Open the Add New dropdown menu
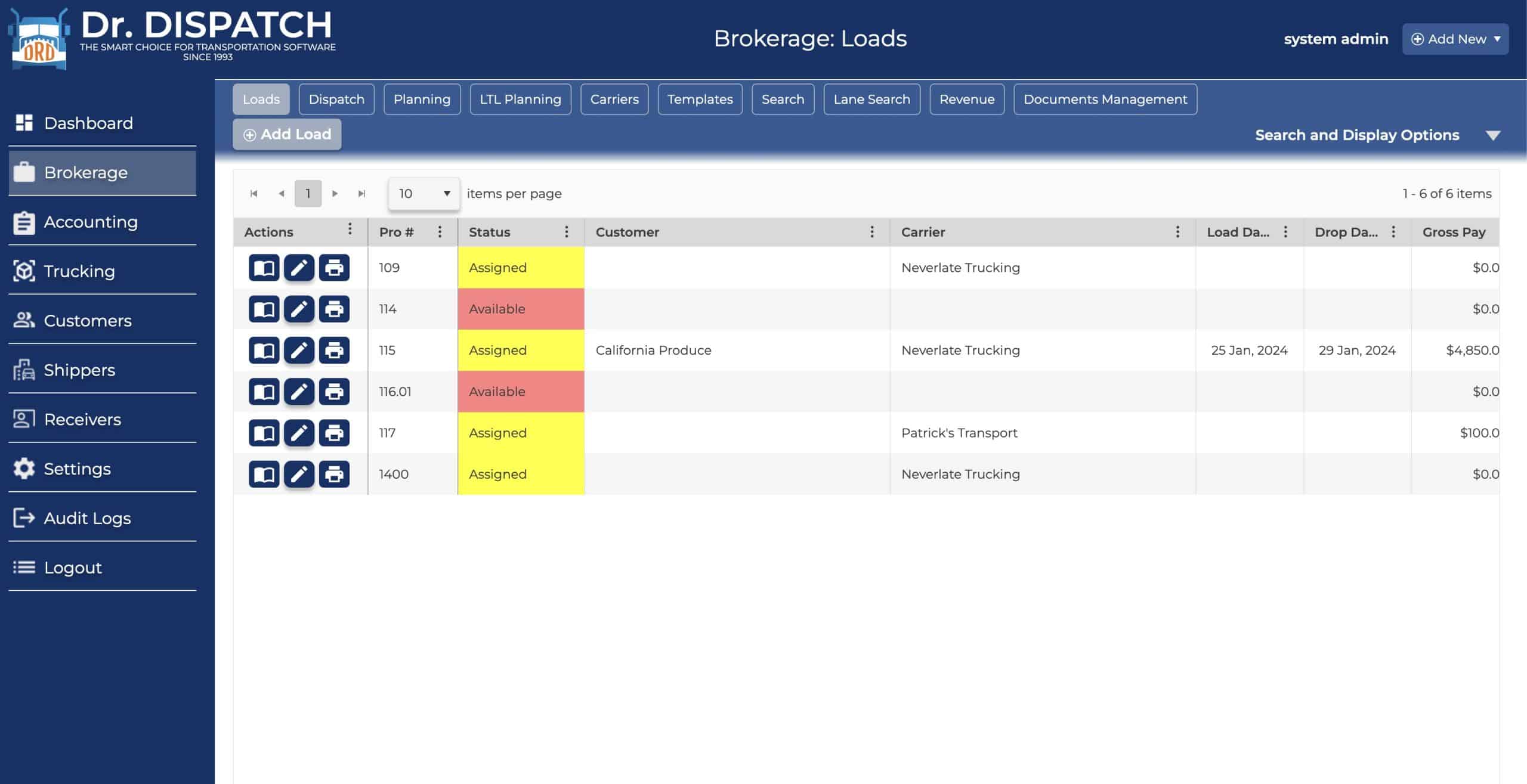The height and width of the screenshot is (784, 1527). pyautogui.click(x=1455, y=39)
